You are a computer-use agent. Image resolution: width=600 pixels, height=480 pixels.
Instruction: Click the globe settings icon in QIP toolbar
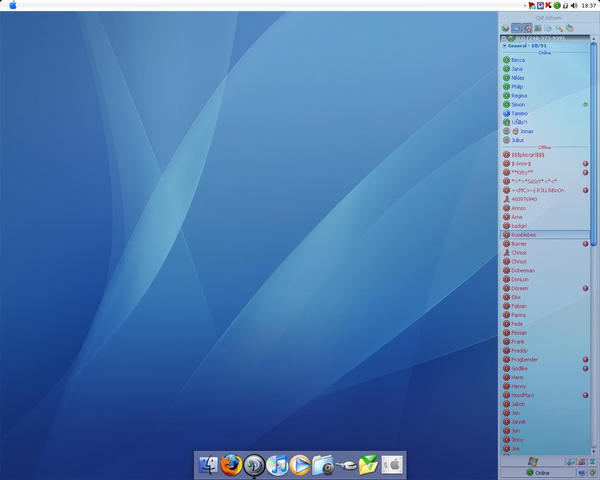click(570, 28)
